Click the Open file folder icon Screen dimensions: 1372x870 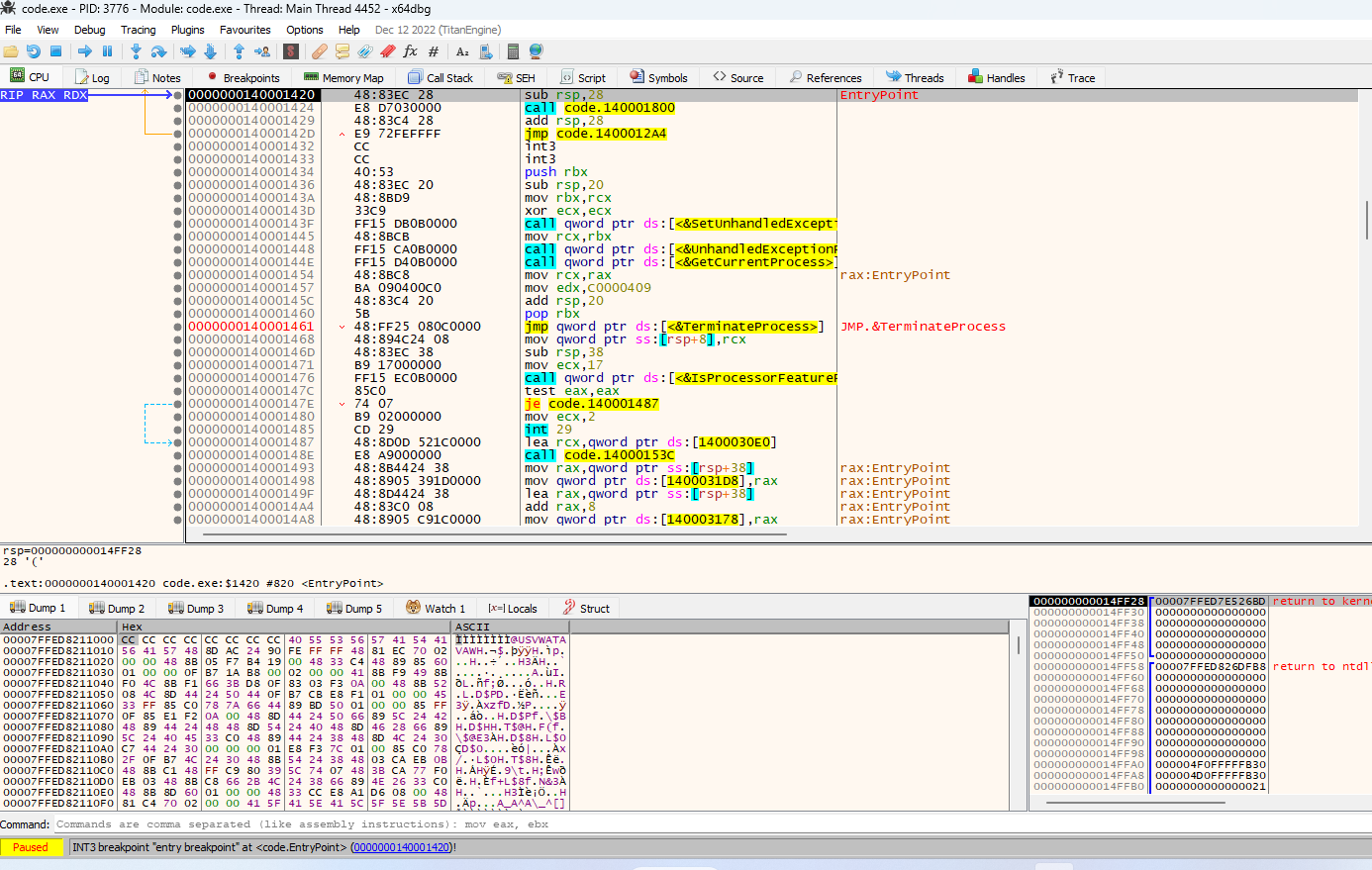click(11, 51)
